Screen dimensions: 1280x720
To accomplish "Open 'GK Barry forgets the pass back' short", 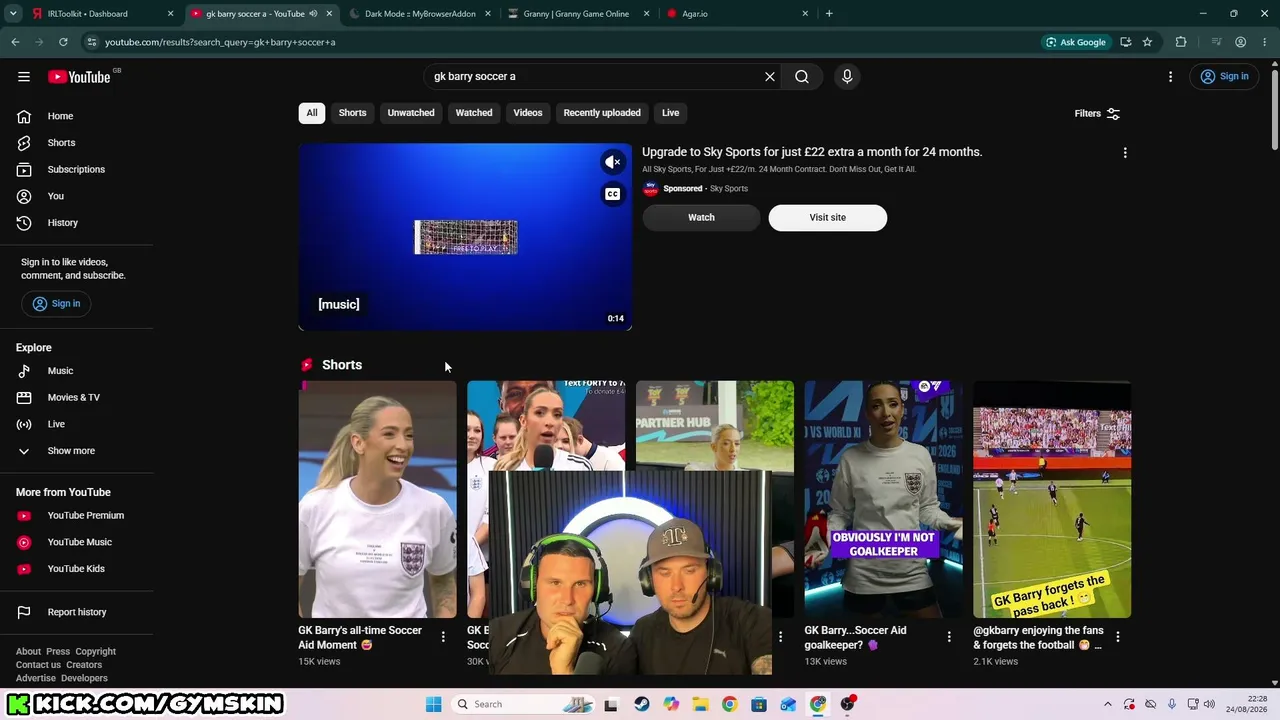I will pyautogui.click(x=1052, y=499).
